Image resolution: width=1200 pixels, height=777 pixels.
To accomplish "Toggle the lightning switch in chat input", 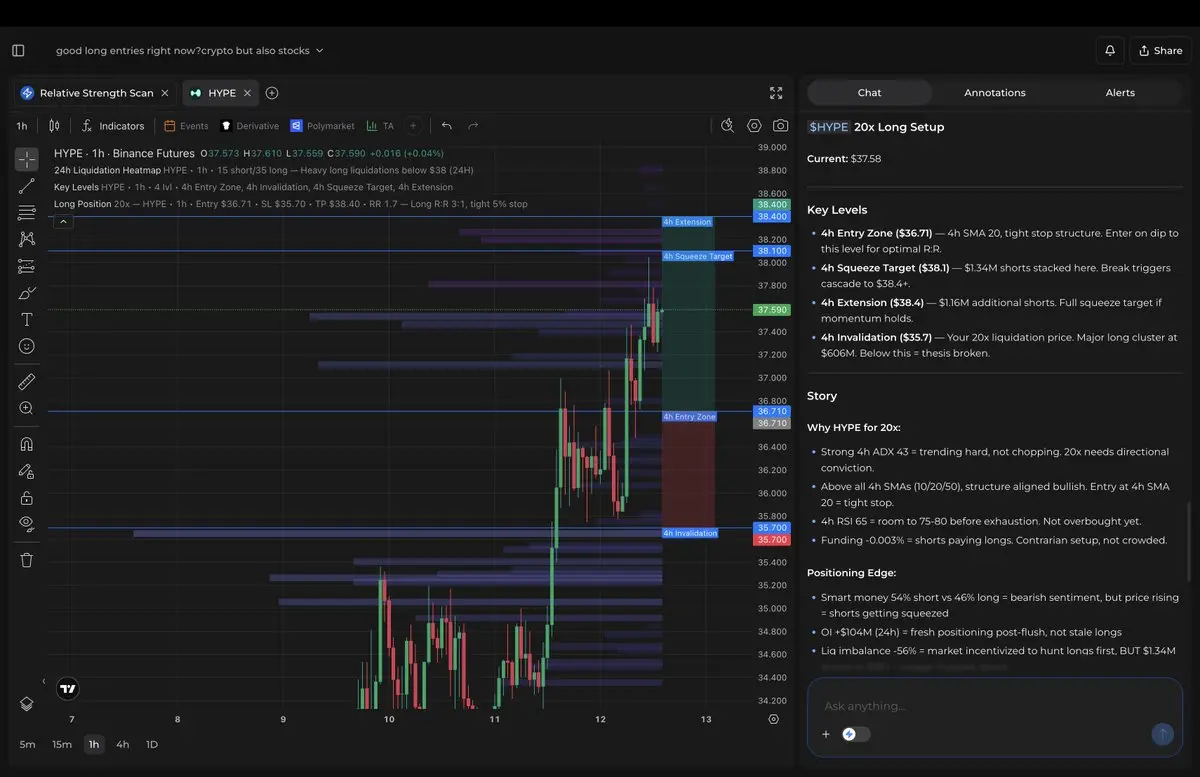I will point(855,734).
